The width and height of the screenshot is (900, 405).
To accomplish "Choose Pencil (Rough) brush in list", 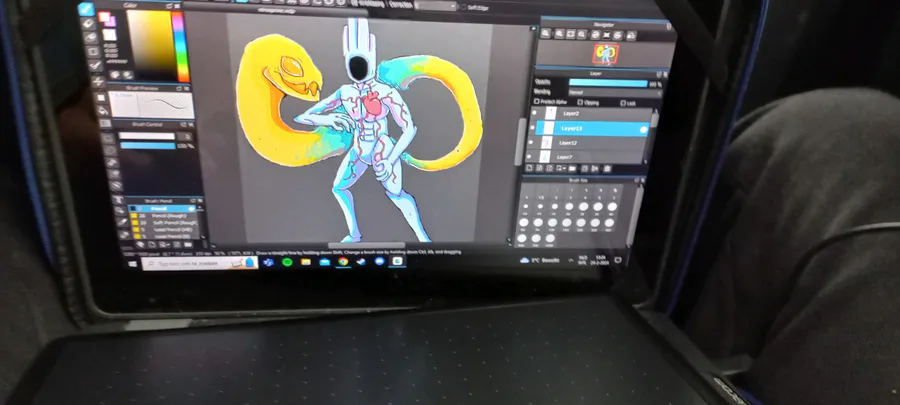I will [165, 215].
